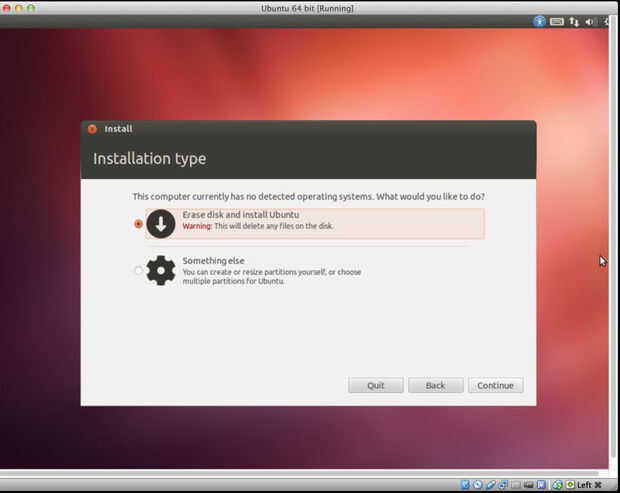Click 'You can create or resize partitions' description
This screenshot has width=620, height=493.
pos(272,276)
